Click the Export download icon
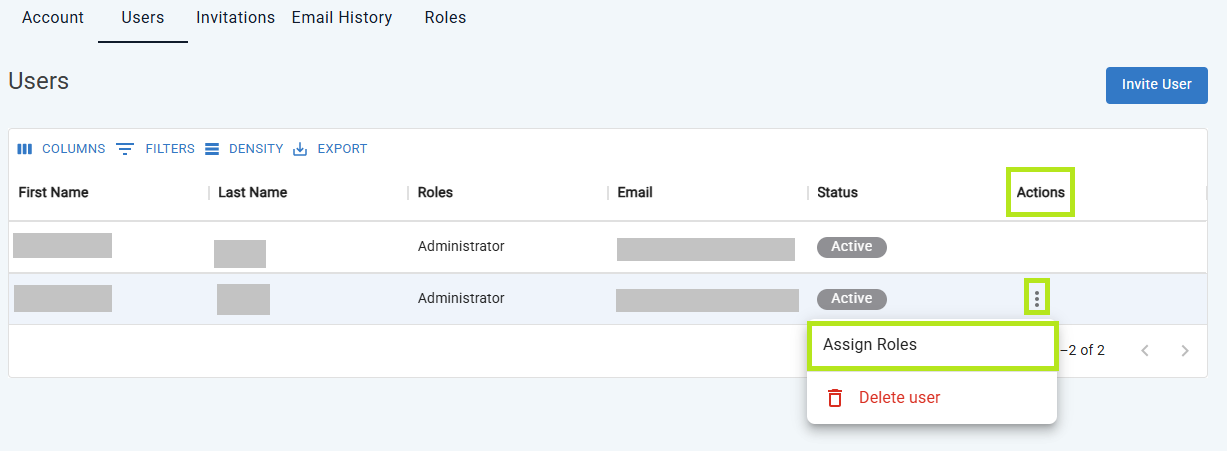Screen dimensions: 1227x451 [x=300, y=149]
